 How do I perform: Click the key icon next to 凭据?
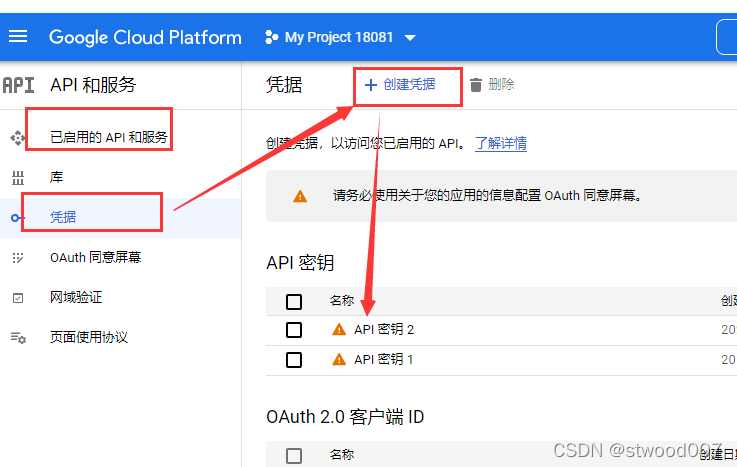coord(17,218)
